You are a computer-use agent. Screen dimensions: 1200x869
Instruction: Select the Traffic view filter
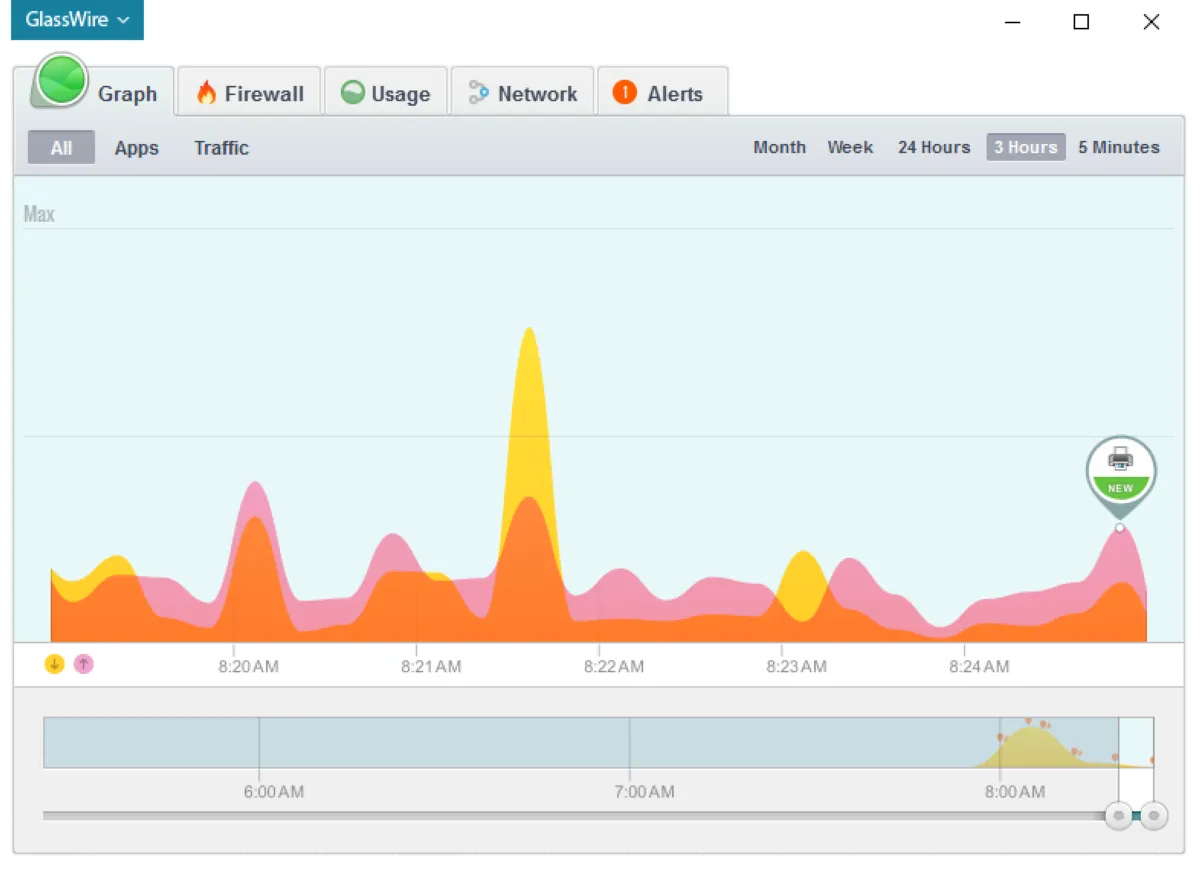[x=221, y=148]
